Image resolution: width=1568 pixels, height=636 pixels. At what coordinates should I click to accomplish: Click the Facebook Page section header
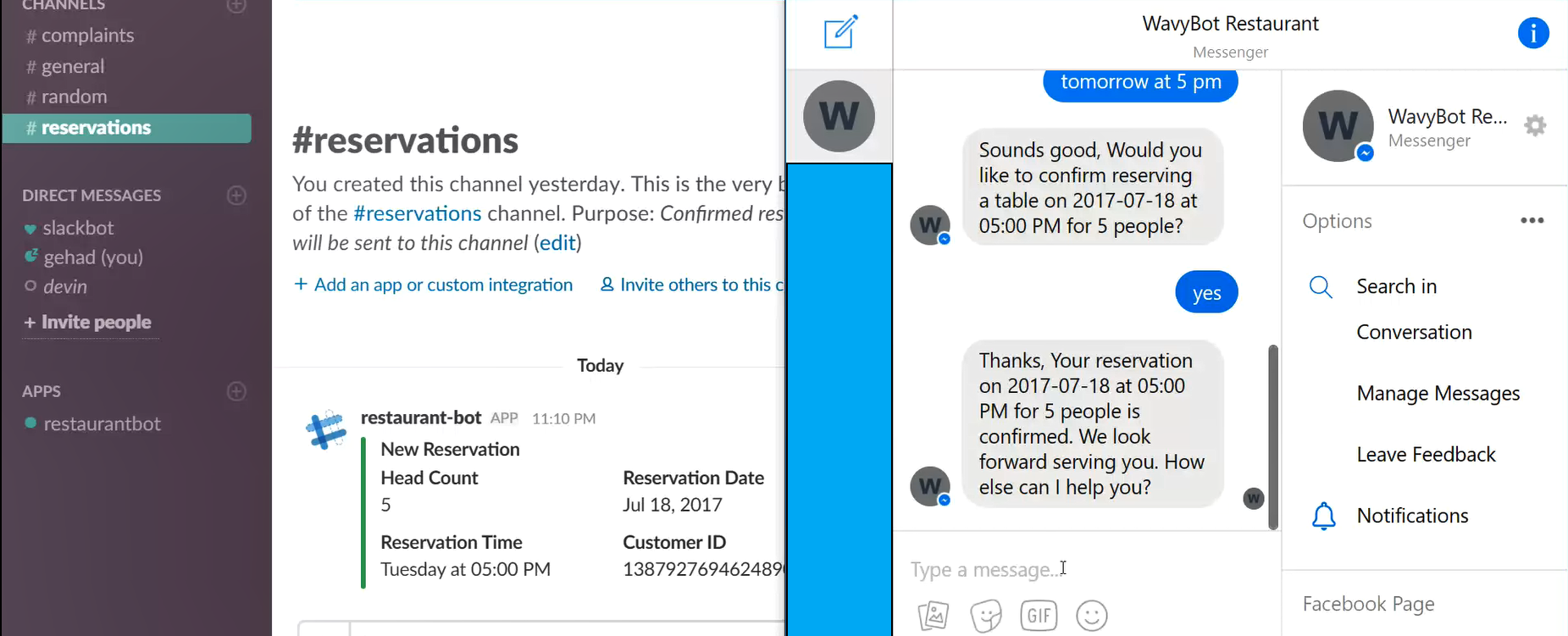(x=1368, y=604)
